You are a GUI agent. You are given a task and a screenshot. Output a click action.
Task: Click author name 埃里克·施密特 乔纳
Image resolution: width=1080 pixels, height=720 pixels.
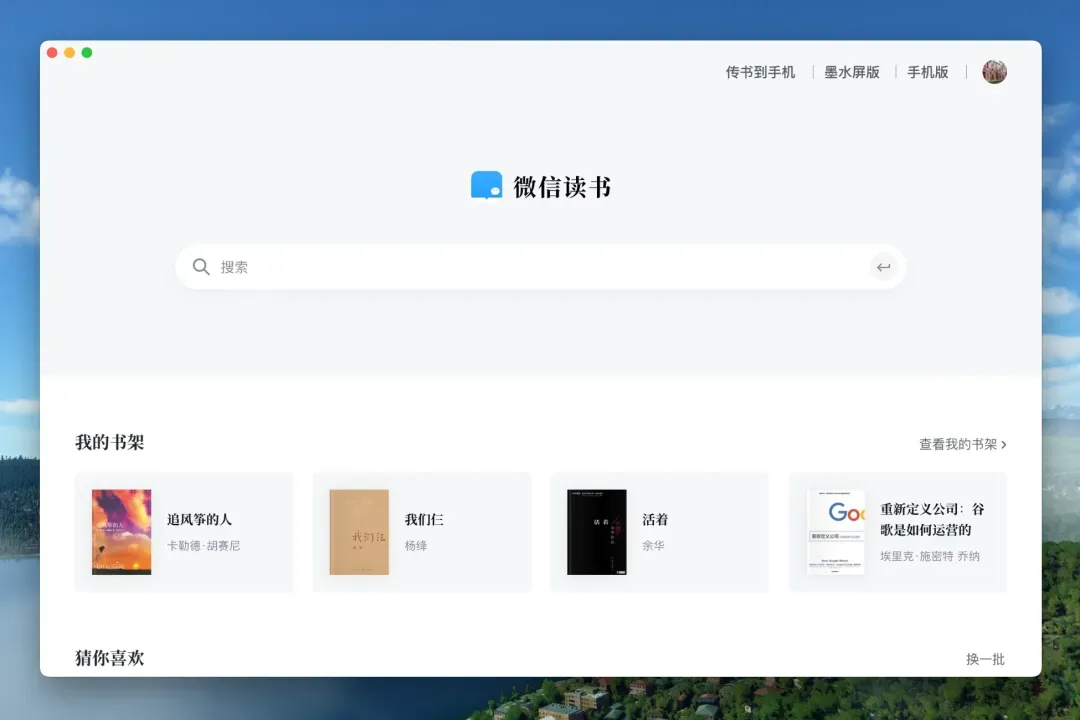929,556
